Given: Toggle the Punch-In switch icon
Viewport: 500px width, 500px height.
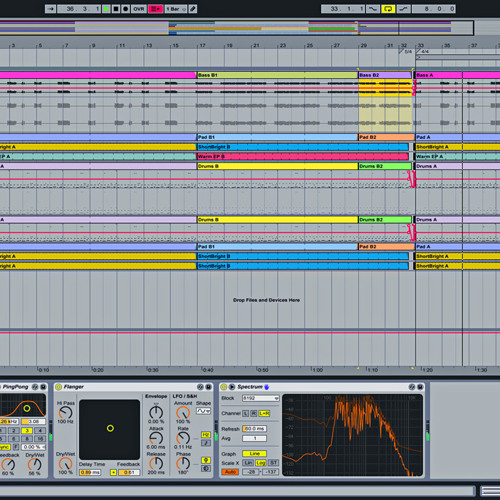Looking at the screenshot, I should tap(372, 9).
